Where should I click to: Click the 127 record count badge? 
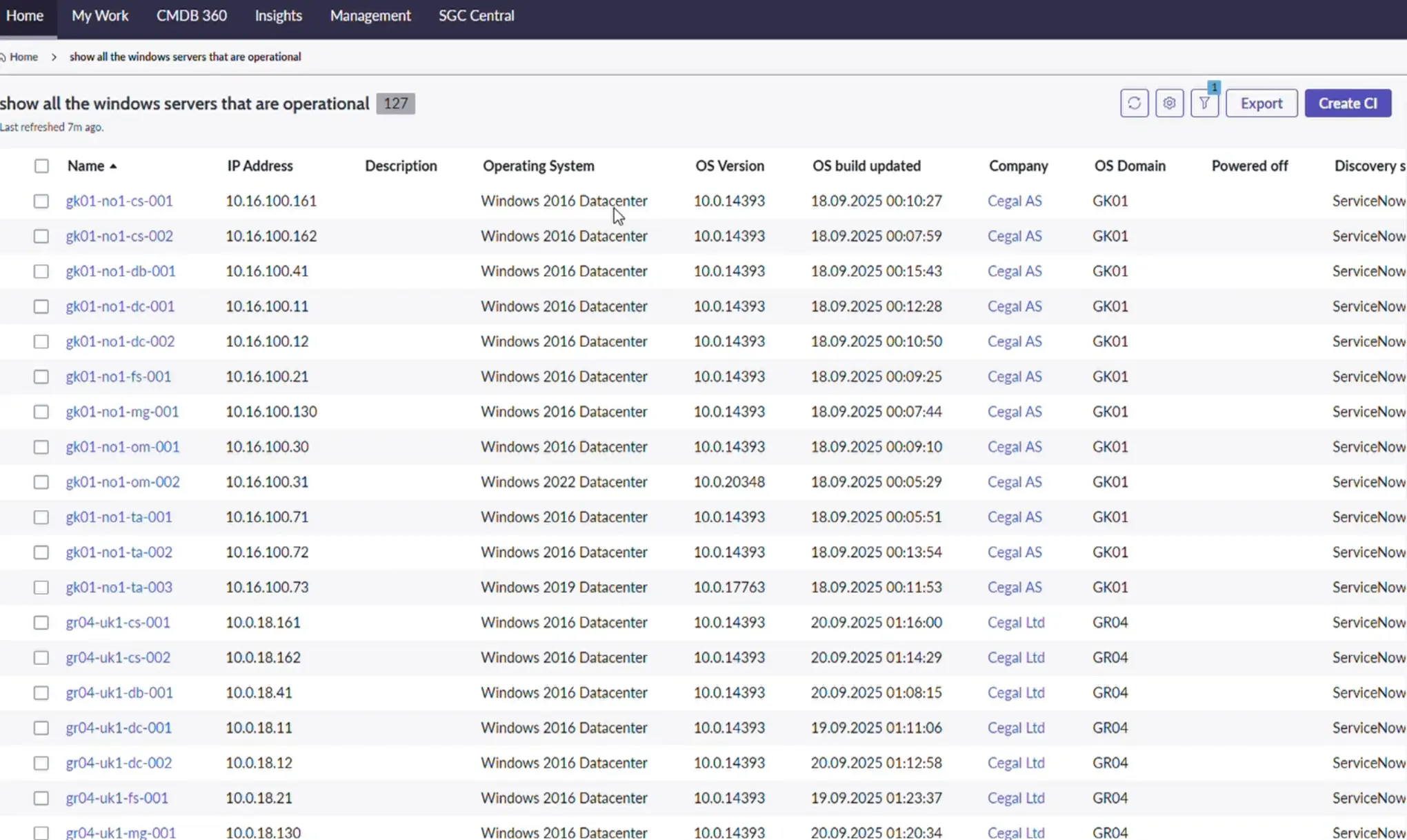pos(395,103)
